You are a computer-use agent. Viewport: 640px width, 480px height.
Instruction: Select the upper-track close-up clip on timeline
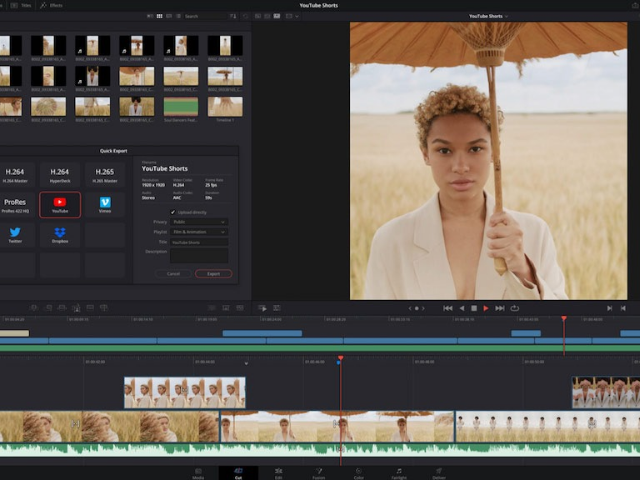(184, 393)
